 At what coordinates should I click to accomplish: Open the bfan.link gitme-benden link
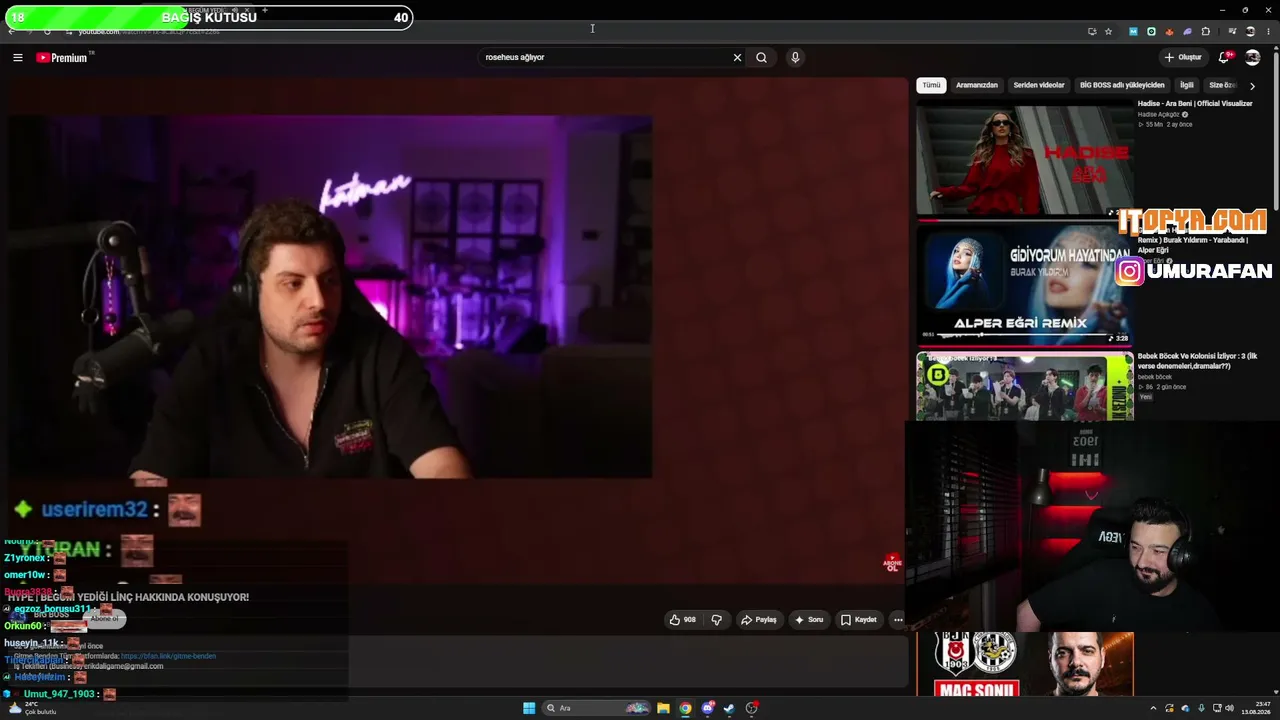(168, 656)
